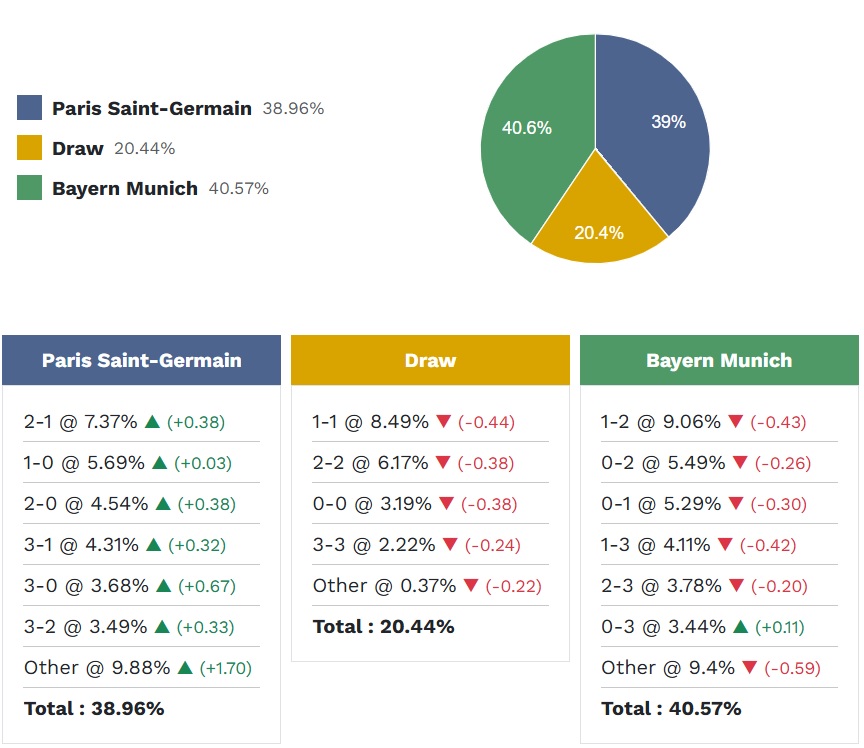864x748 pixels.
Task: Click the Paris Saint-Germain legend label
Action: point(151,108)
